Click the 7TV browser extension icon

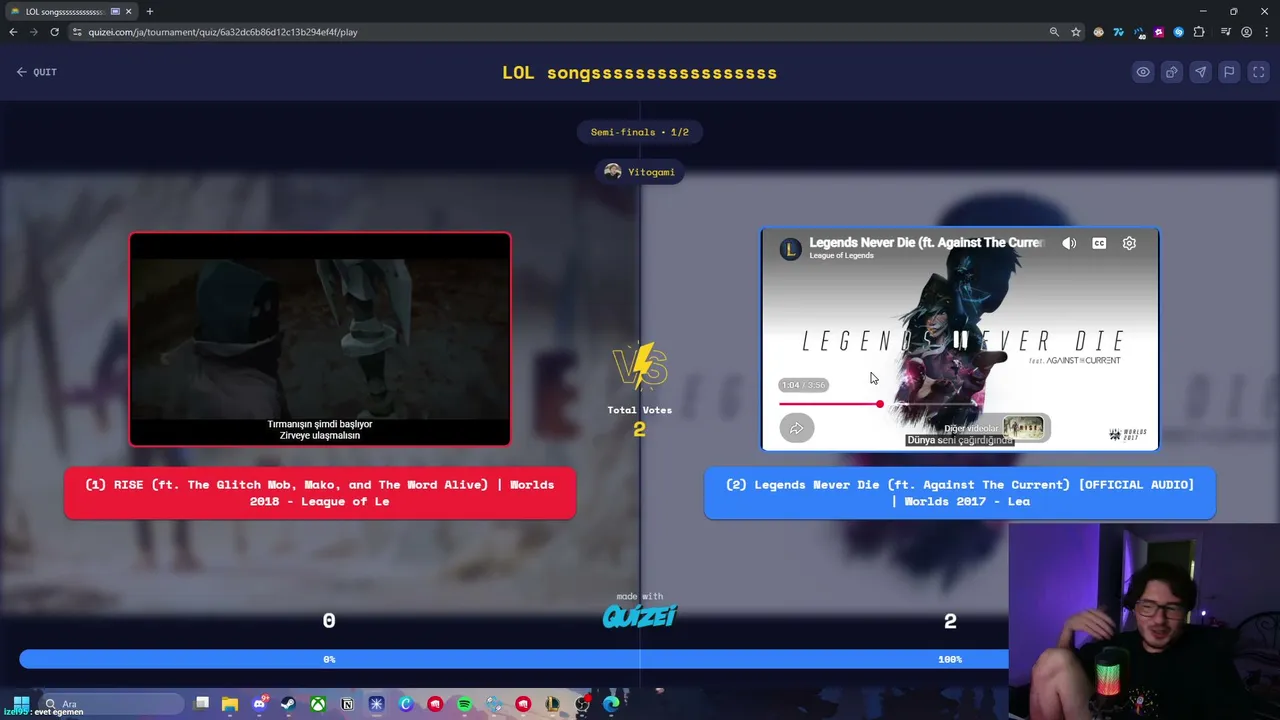(1119, 32)
